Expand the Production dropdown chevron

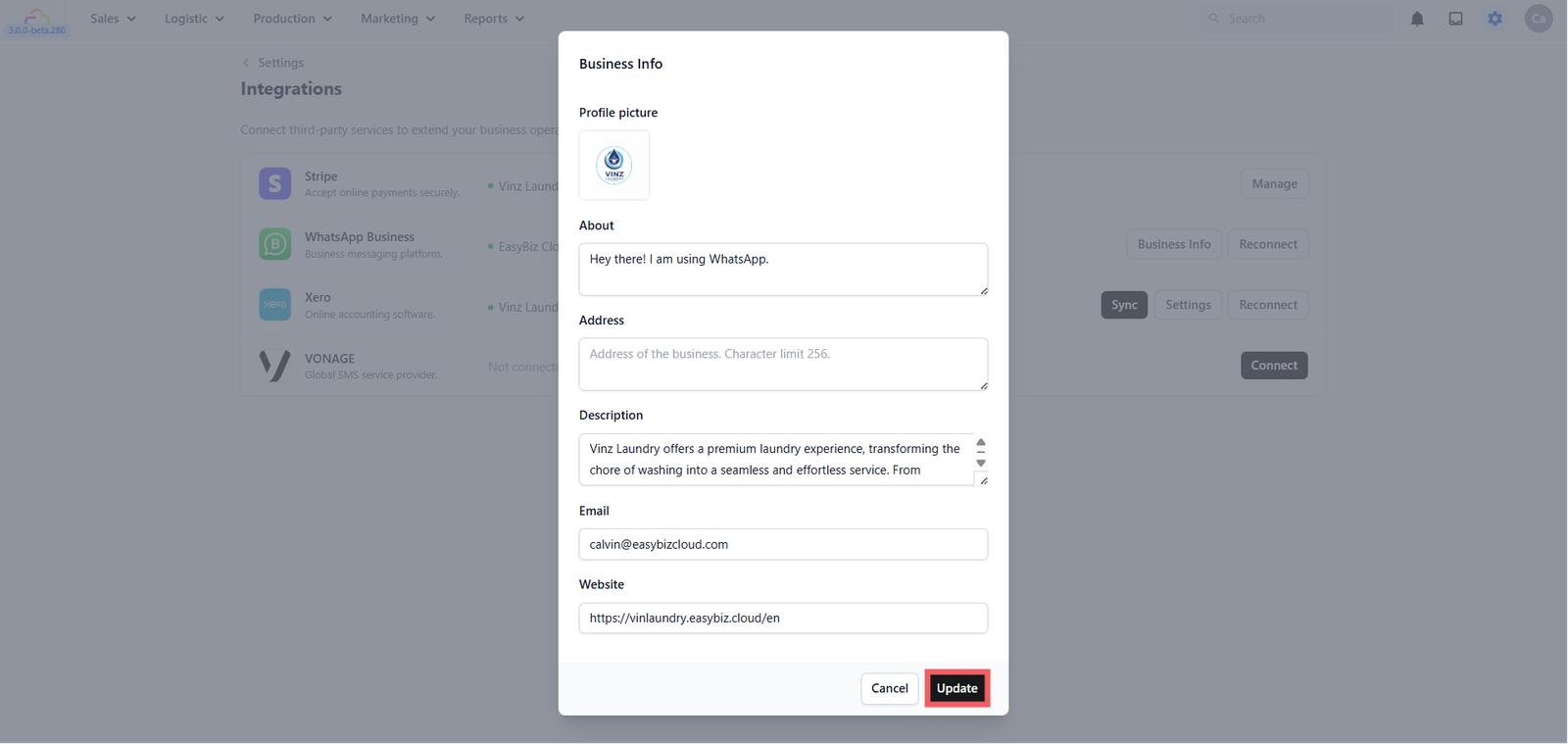pos(327,19)
